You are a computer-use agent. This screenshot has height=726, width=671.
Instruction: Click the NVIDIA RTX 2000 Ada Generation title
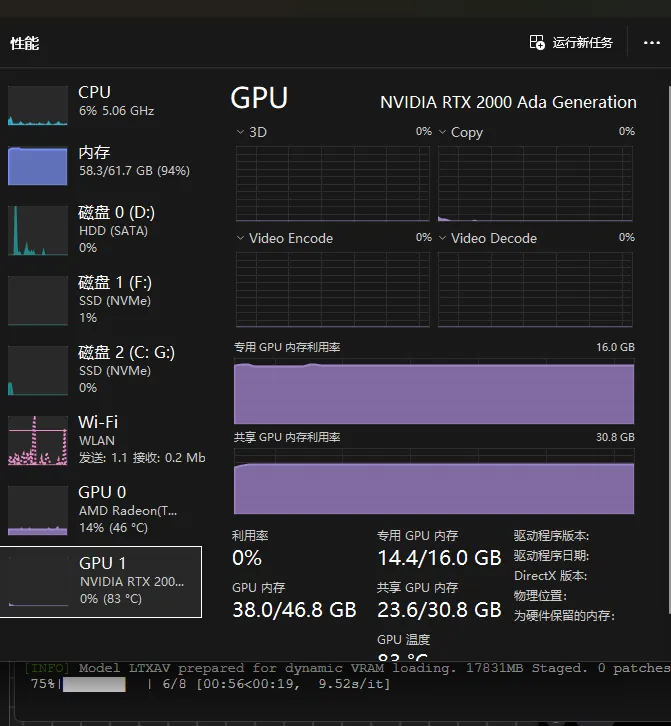(x=508, y=102)
